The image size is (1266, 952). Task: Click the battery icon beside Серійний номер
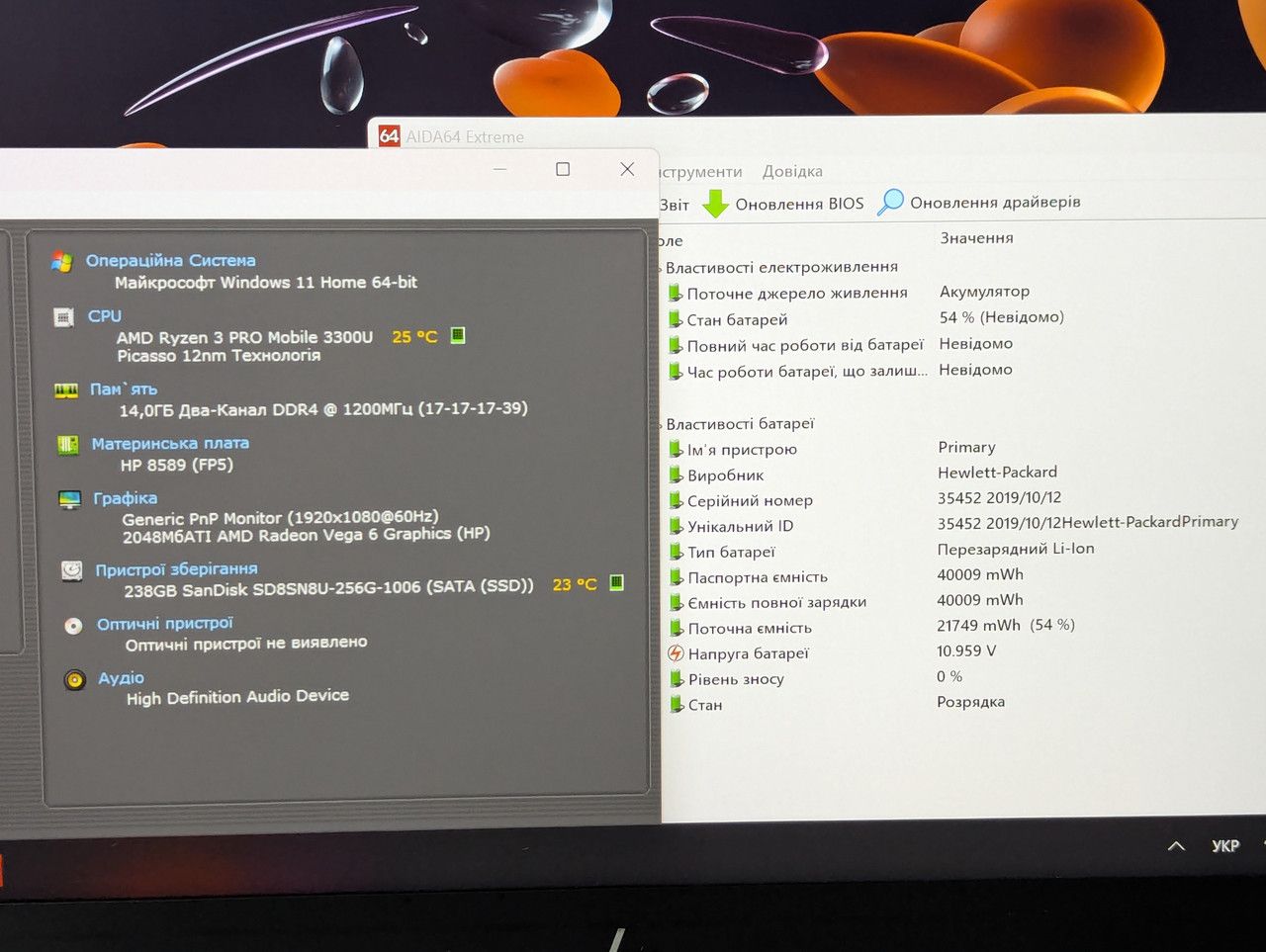pyautogui.click(x=677, y=500)
